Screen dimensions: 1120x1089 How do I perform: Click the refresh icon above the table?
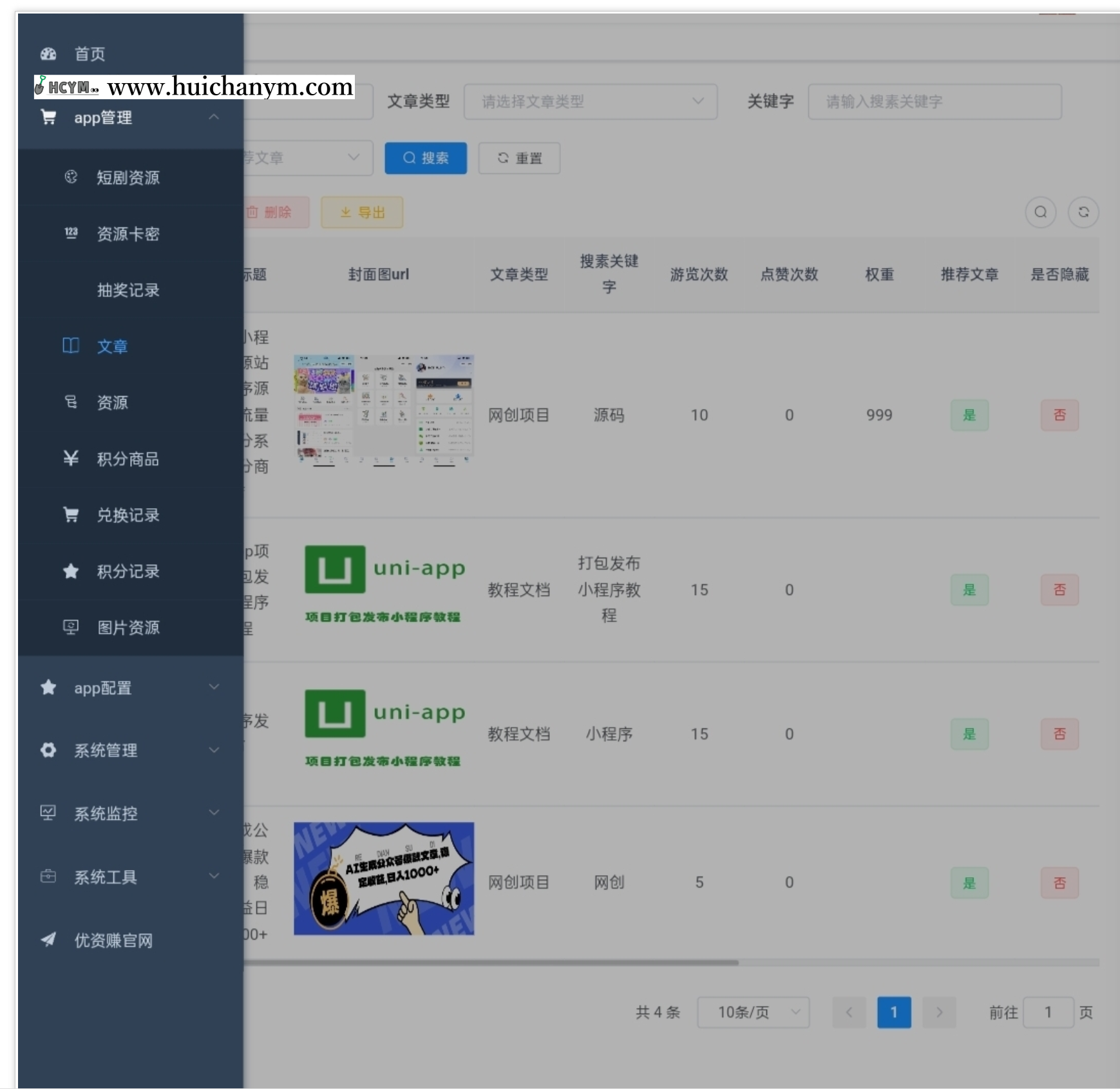(1084, 212)
